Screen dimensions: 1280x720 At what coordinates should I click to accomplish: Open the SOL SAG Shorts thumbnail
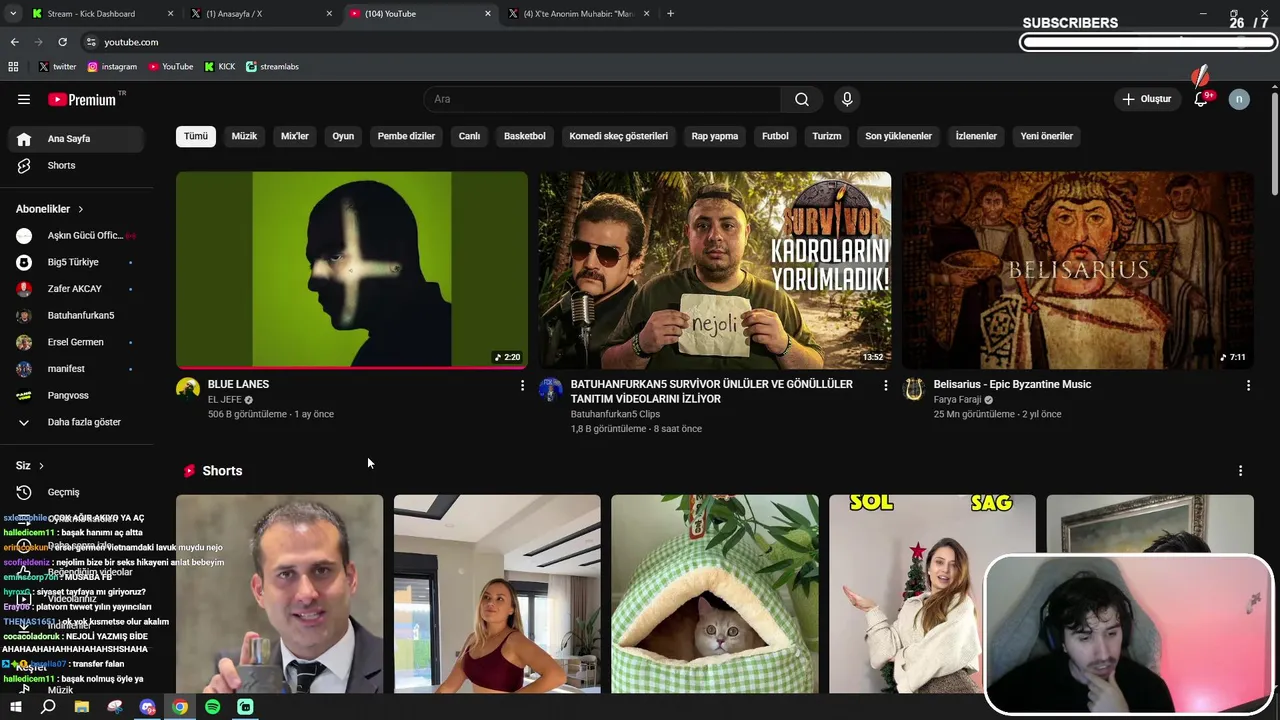tap(932, 594)
